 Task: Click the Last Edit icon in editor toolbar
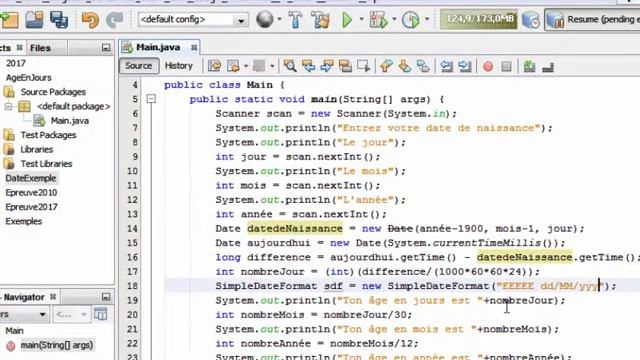pos(214,66)
